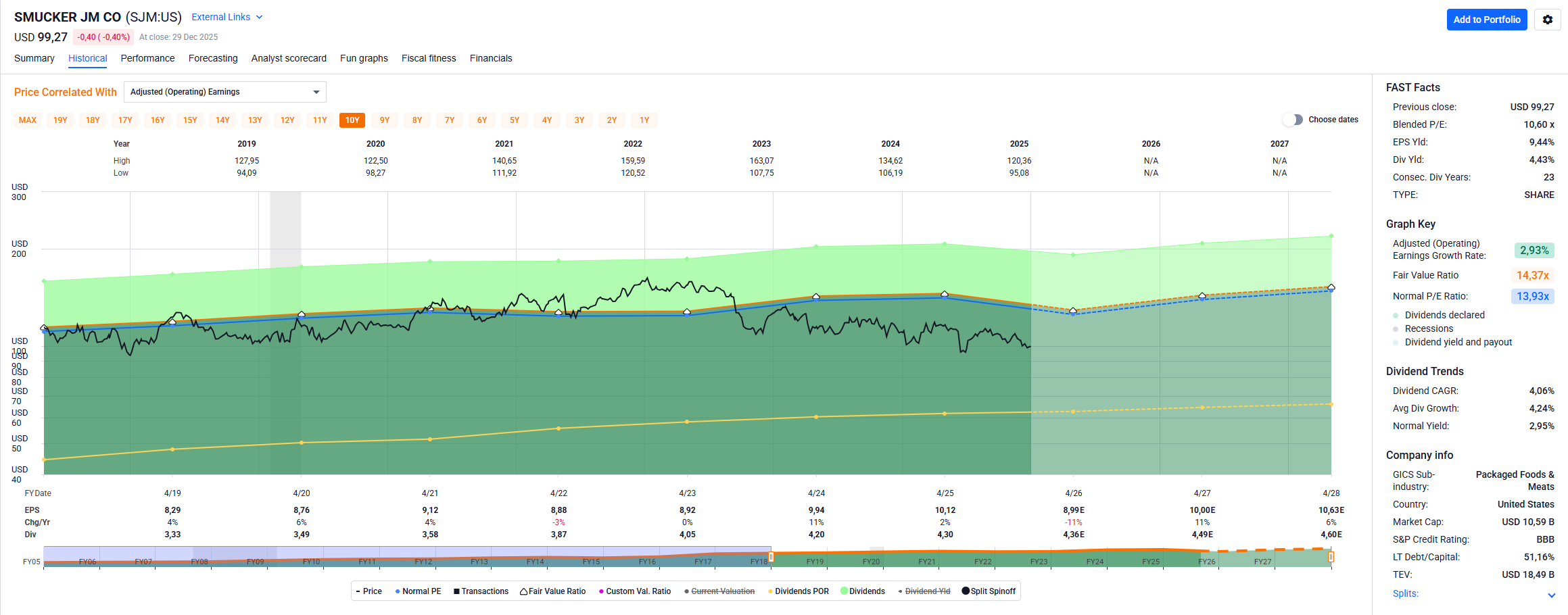
Task: Click the Dividends POR legend marker
Action: pyautogui.click(x=770, y=591)
